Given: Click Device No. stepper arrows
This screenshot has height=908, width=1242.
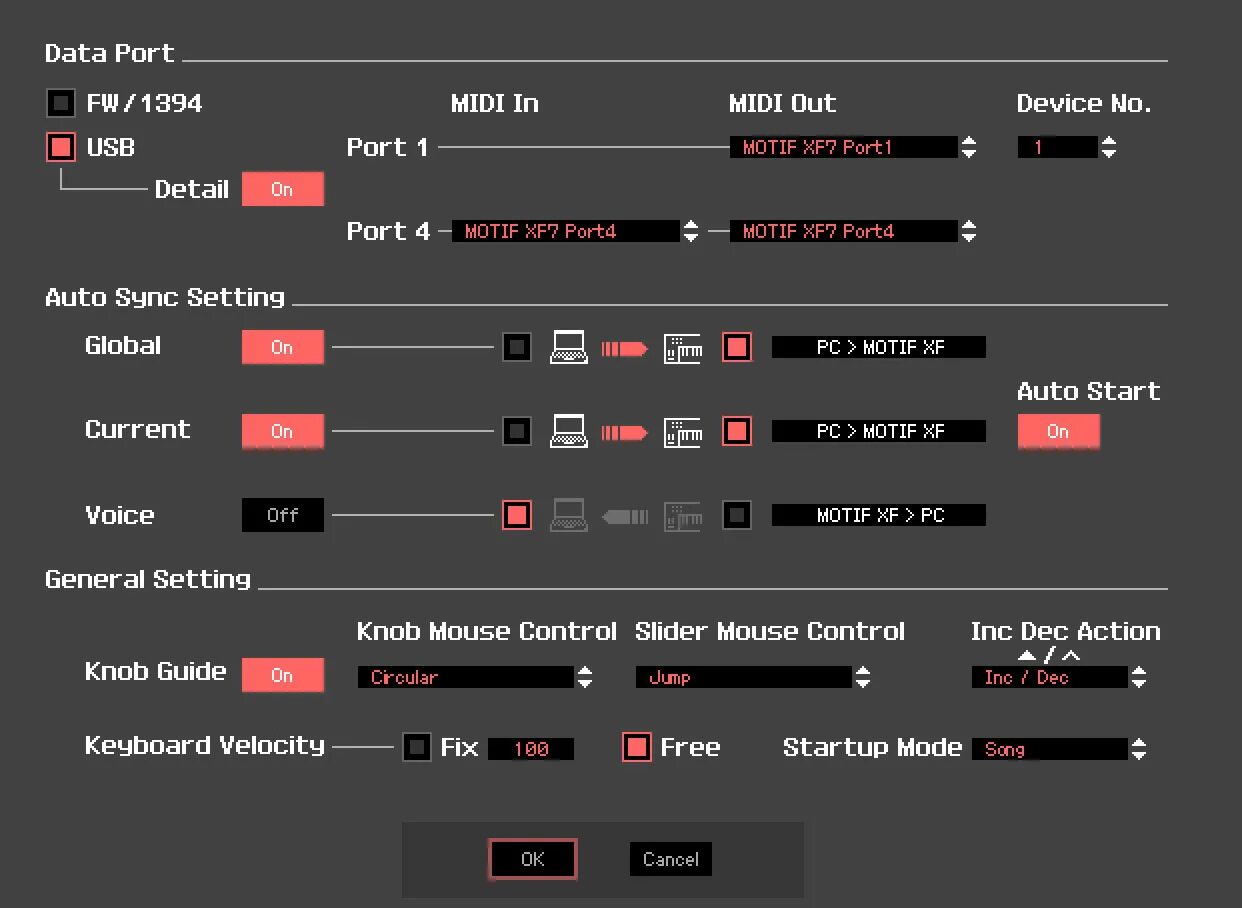Looking at the screenshot, I should 1109,147.
